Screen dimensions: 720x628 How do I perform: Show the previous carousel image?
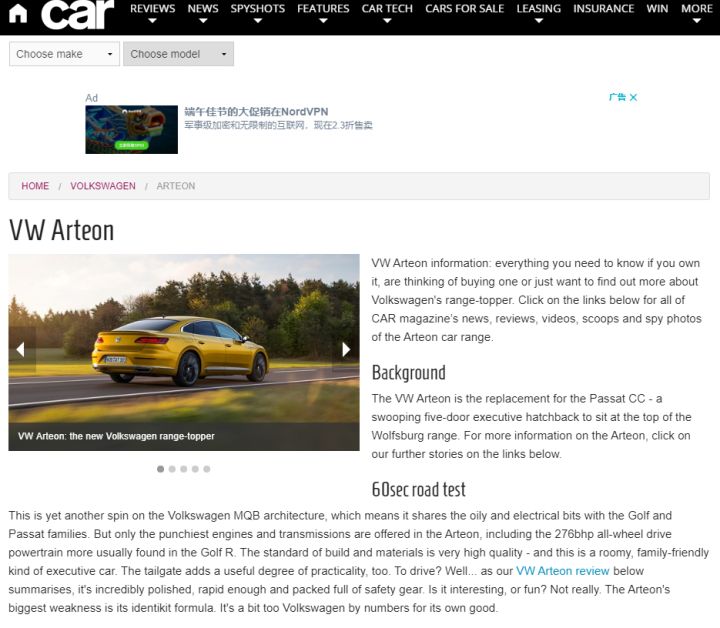pos(21,349)
